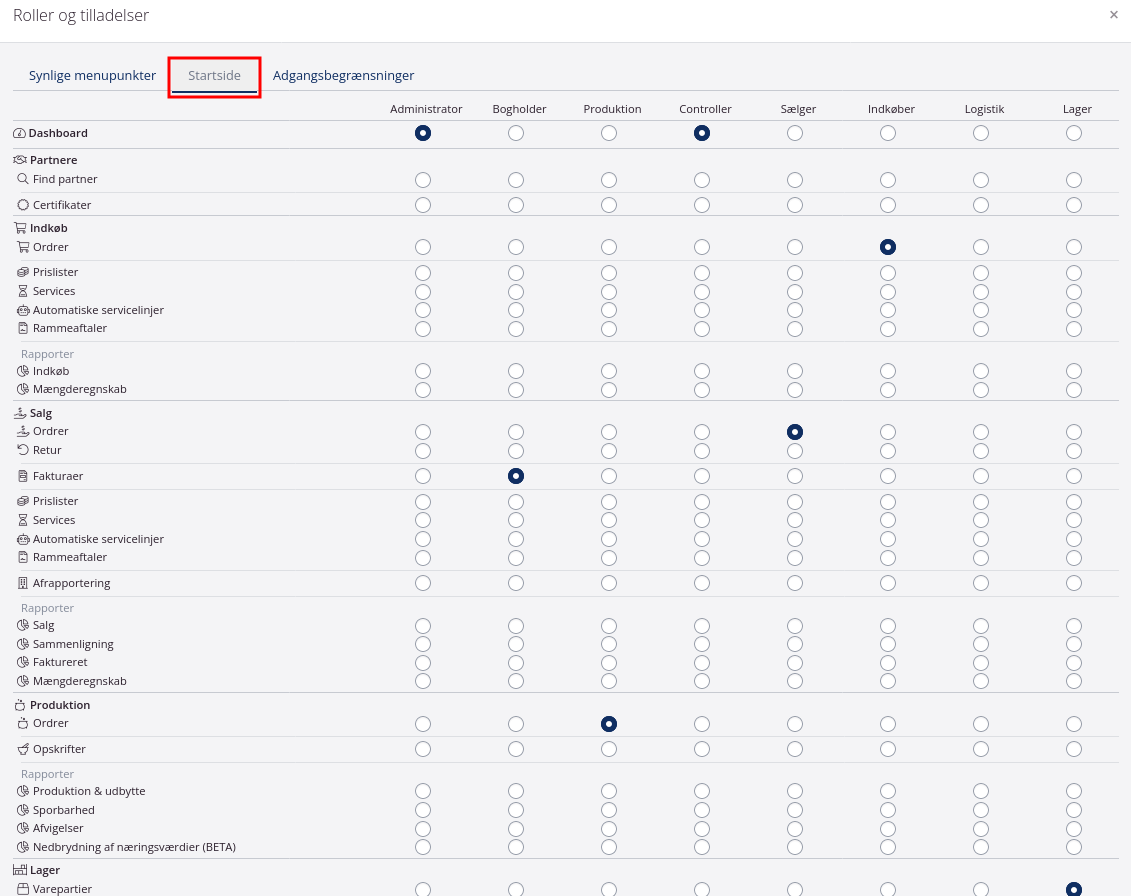Image resolution: width=1131 pixels, height=896 pixels.
Task: Click the Opskrifter icon under Produktion
Action: pos(23,749)
